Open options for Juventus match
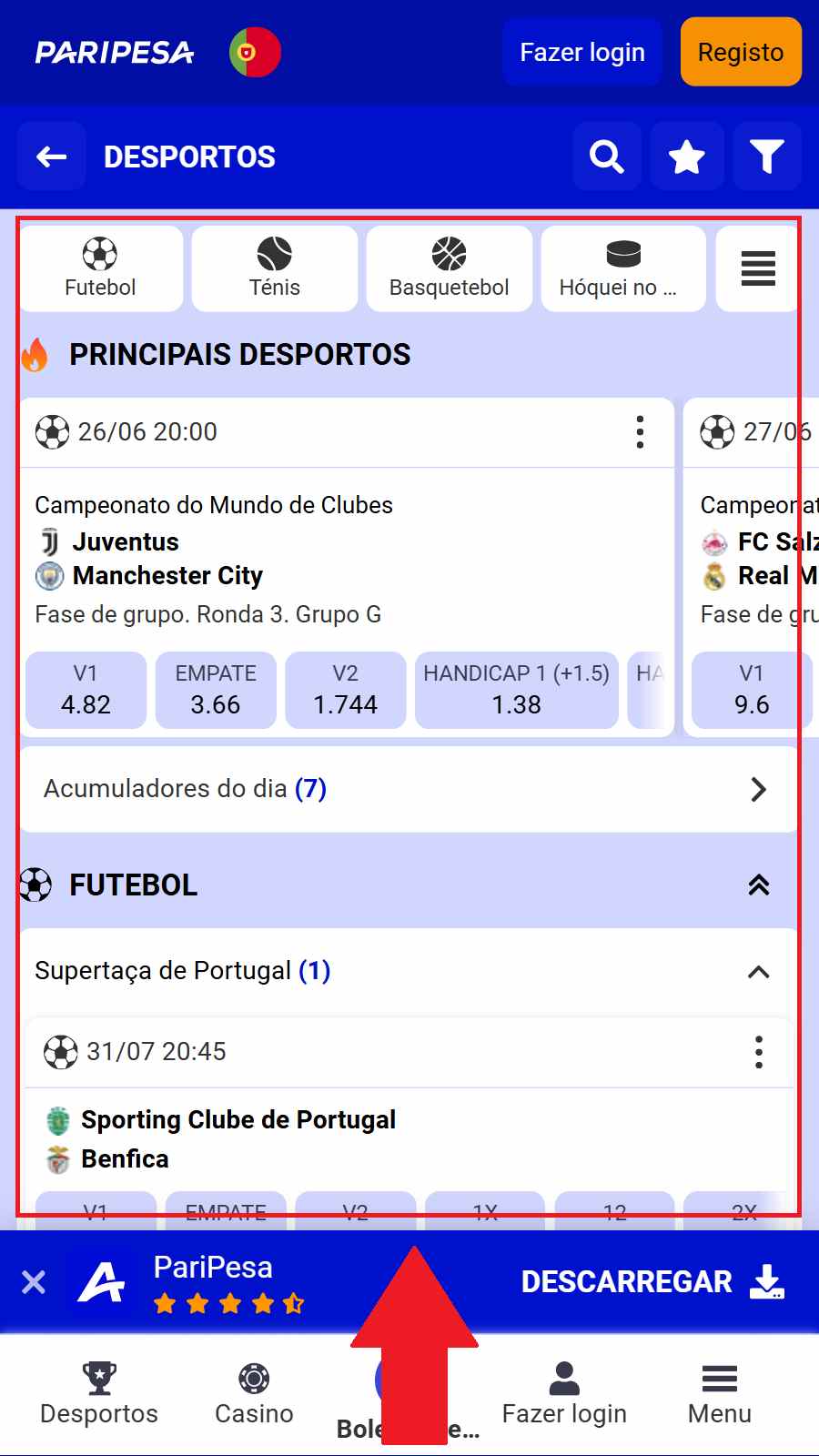Viewport: 819px width, 1456px height. [641, 432]
